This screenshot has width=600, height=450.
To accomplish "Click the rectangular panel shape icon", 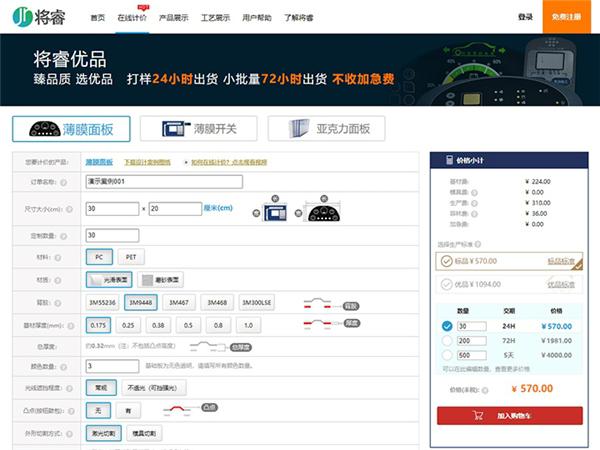I will click(272, 212).
